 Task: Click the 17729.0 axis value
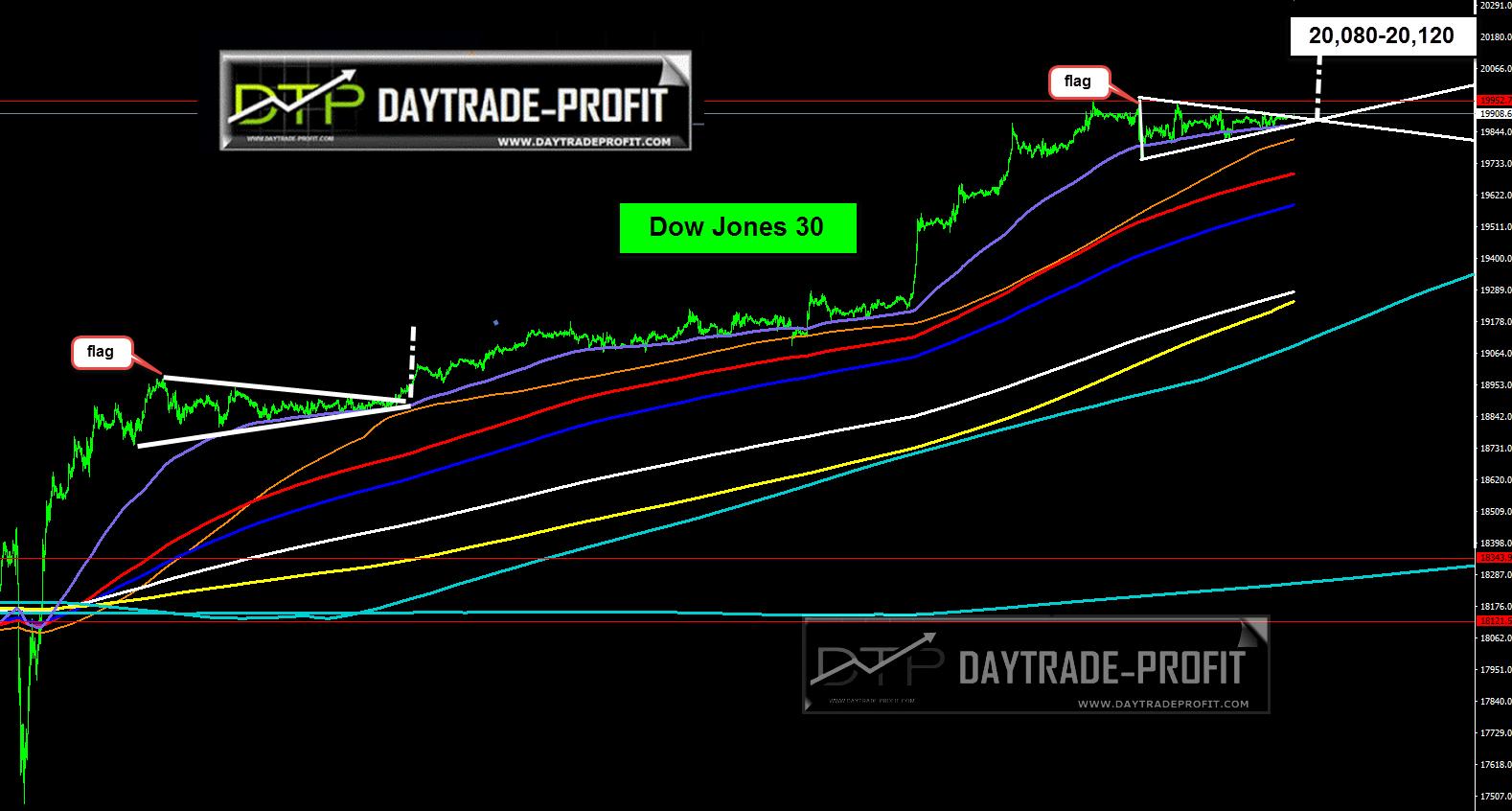[1496, 733]
